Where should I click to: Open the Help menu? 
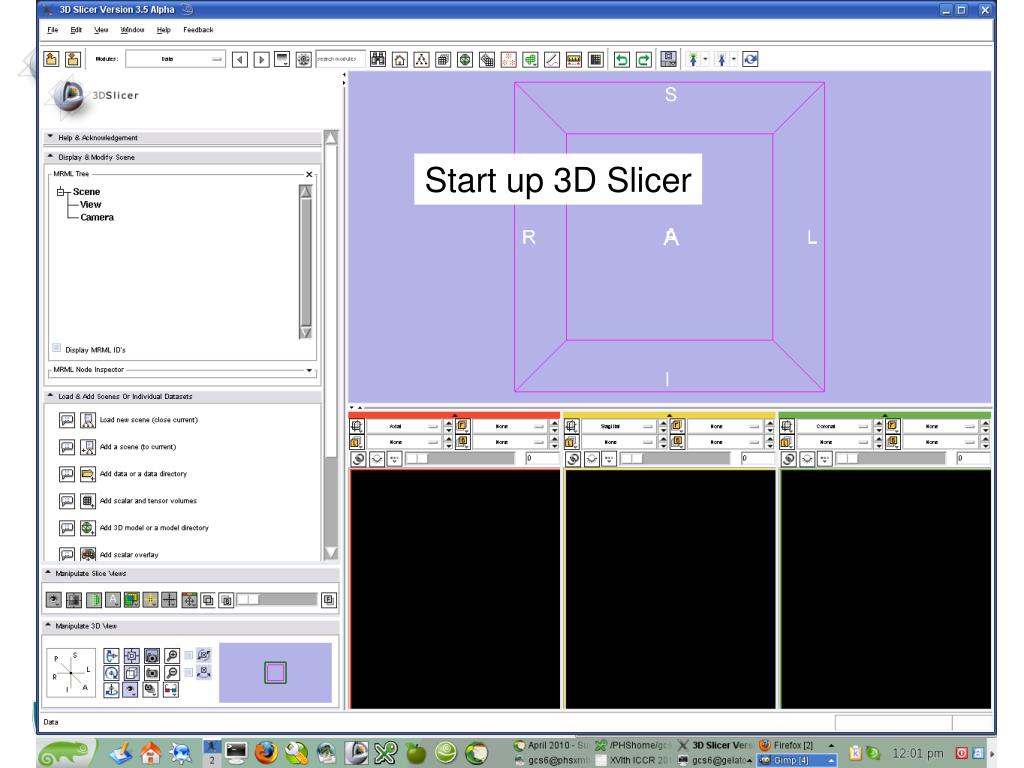point(163,30)
